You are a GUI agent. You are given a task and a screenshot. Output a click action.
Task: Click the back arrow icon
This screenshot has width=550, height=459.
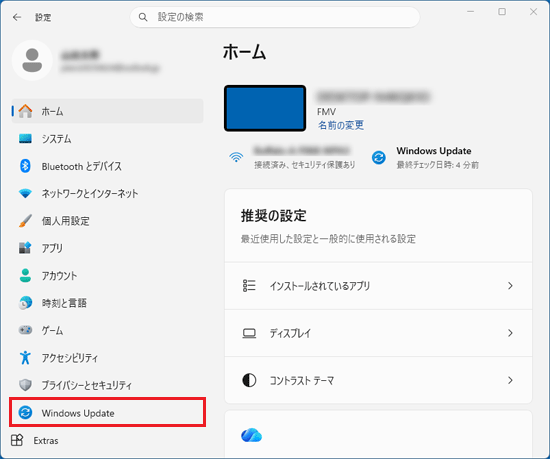(x=16, y=17)
